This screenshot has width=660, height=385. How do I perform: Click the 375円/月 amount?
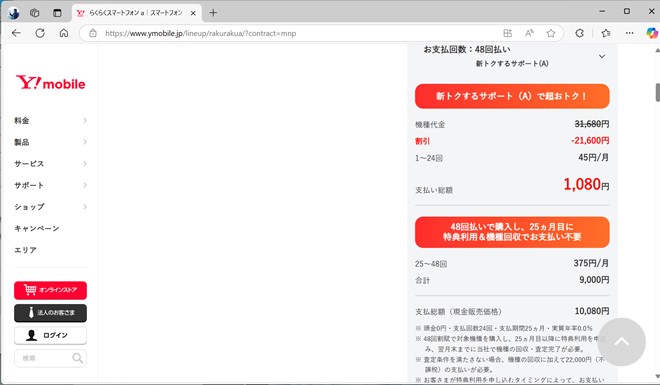[x=591, y=263]
